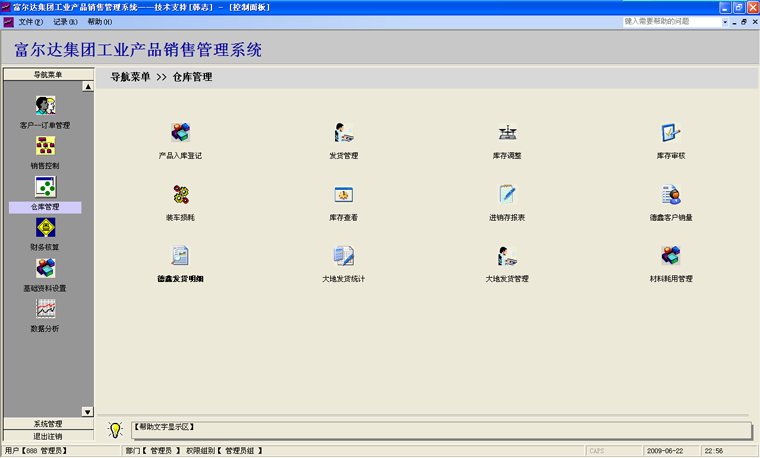
Task: Open 进销存报表 notepad icon
Action: coord(507,194)
